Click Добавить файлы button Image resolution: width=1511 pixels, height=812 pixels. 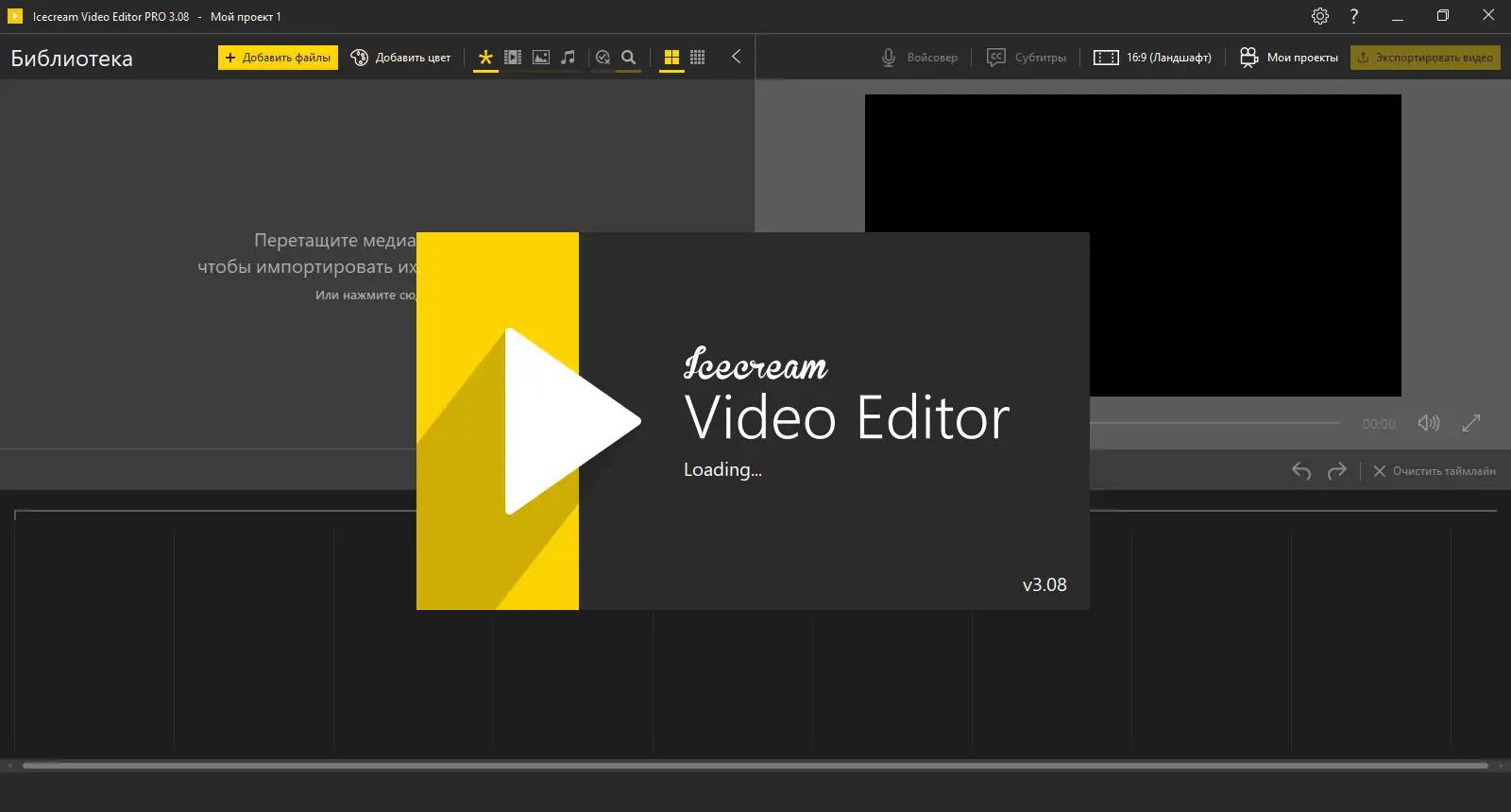pyautogui.click(x=278, y=58)
